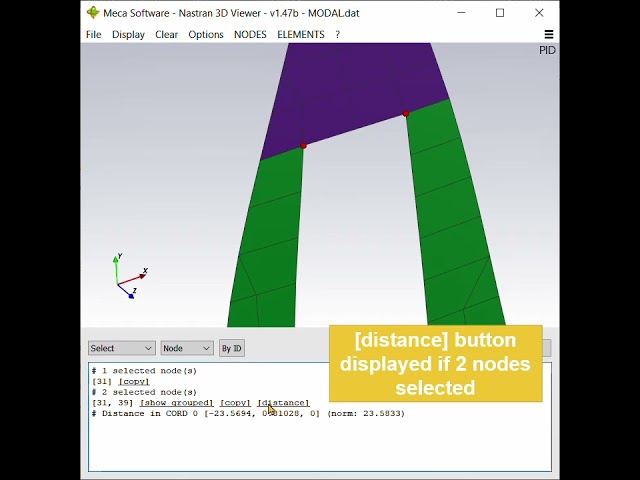Select the left red node marker
The width and height of the screenshot is (640, 480).
(303, 146)
